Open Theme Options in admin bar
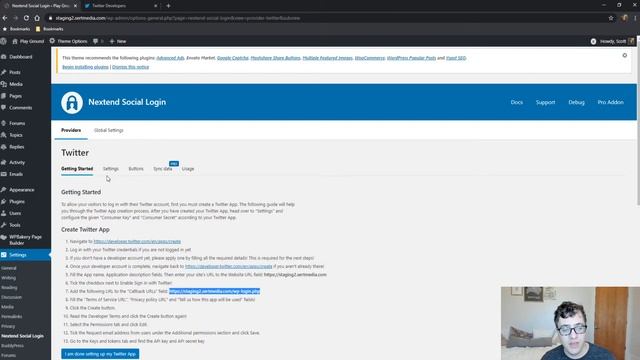 69,41
